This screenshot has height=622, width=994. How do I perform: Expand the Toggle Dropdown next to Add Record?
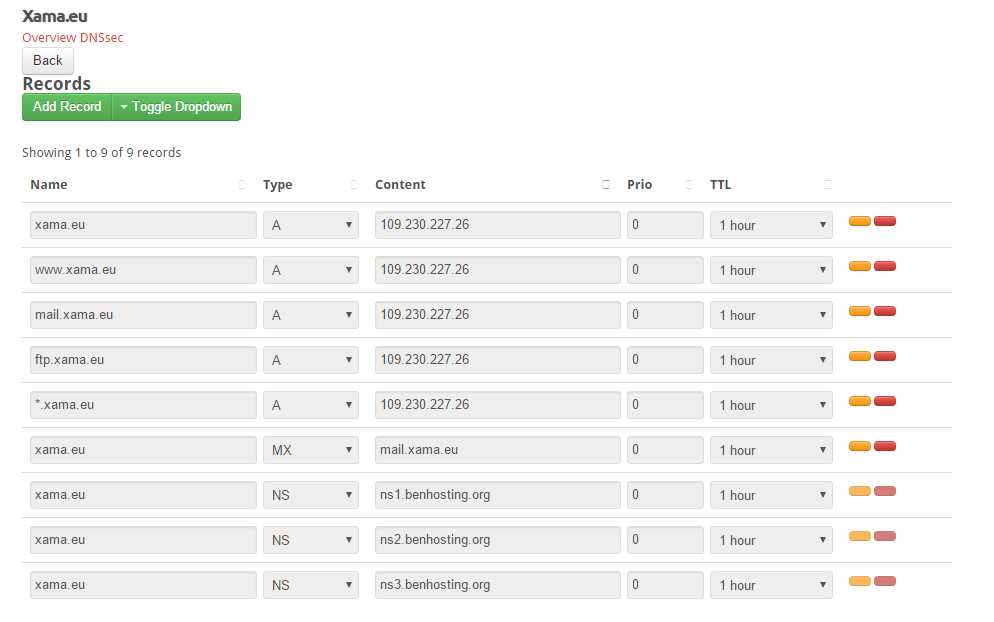click(x=176, y=107)
